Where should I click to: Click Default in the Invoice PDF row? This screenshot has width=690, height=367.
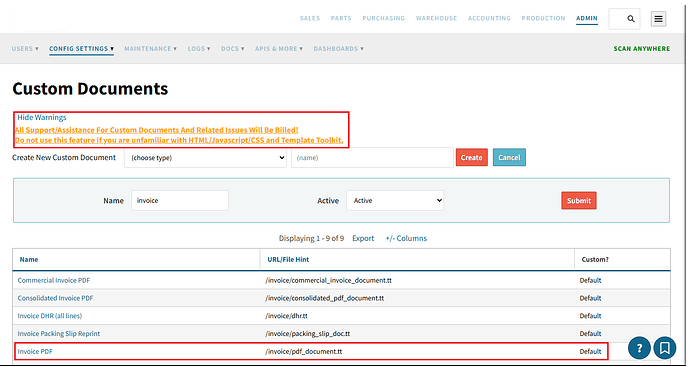[x=590, y=352]
